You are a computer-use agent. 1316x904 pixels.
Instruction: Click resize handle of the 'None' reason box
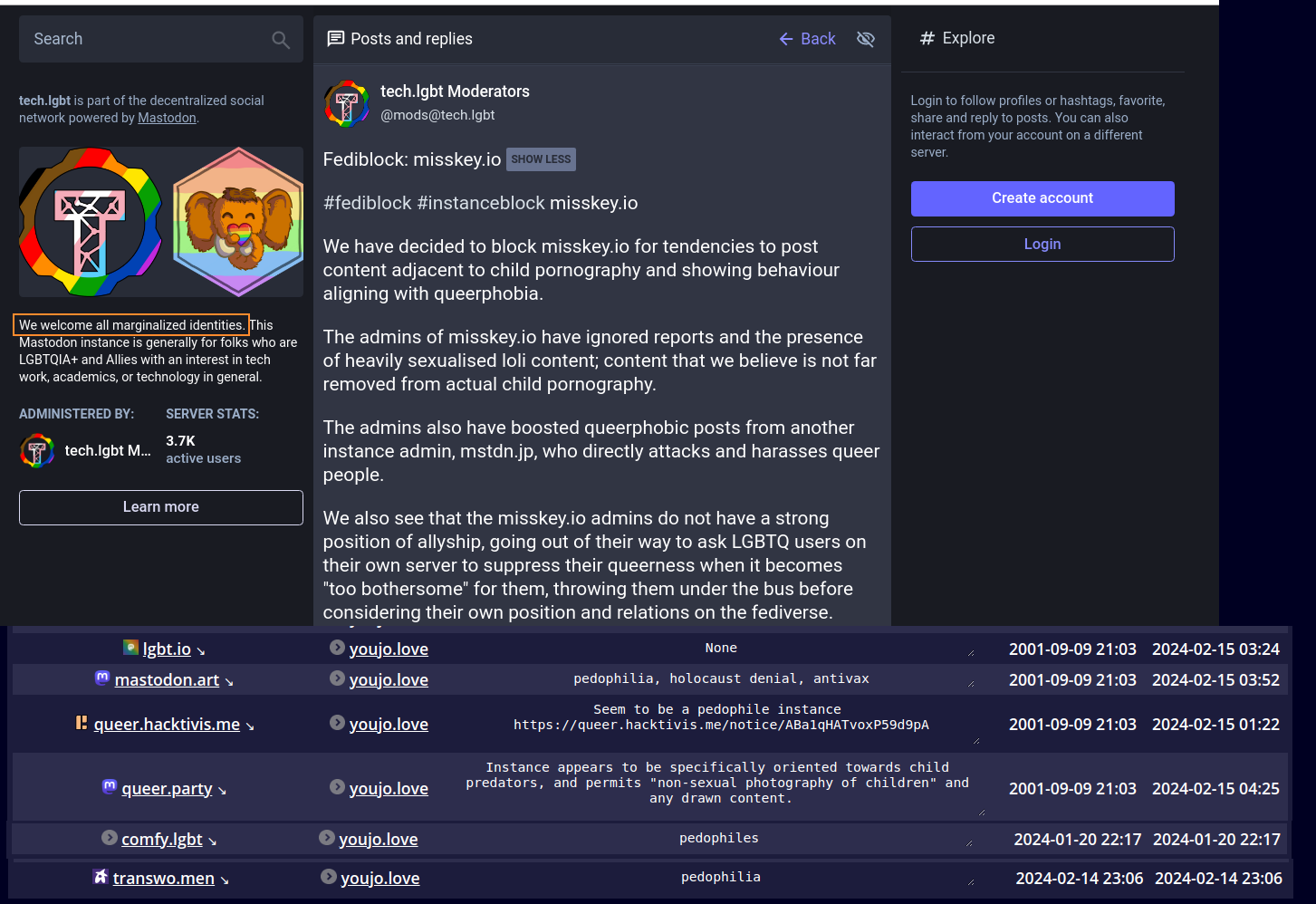pyautogui.click(x=971, y=652)
